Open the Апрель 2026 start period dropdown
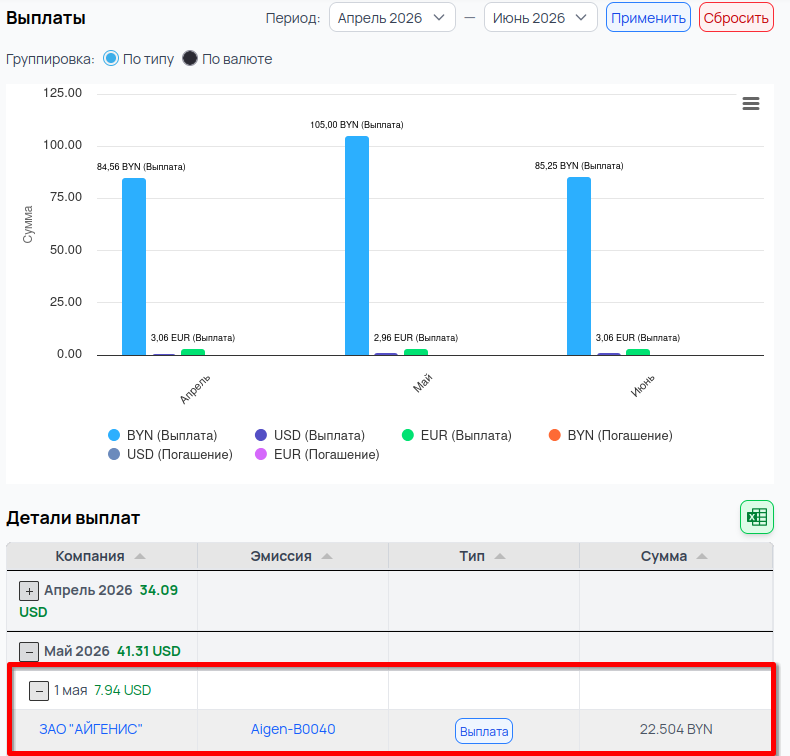The height and width of the screenshot is (756, 790). point(391,18)
